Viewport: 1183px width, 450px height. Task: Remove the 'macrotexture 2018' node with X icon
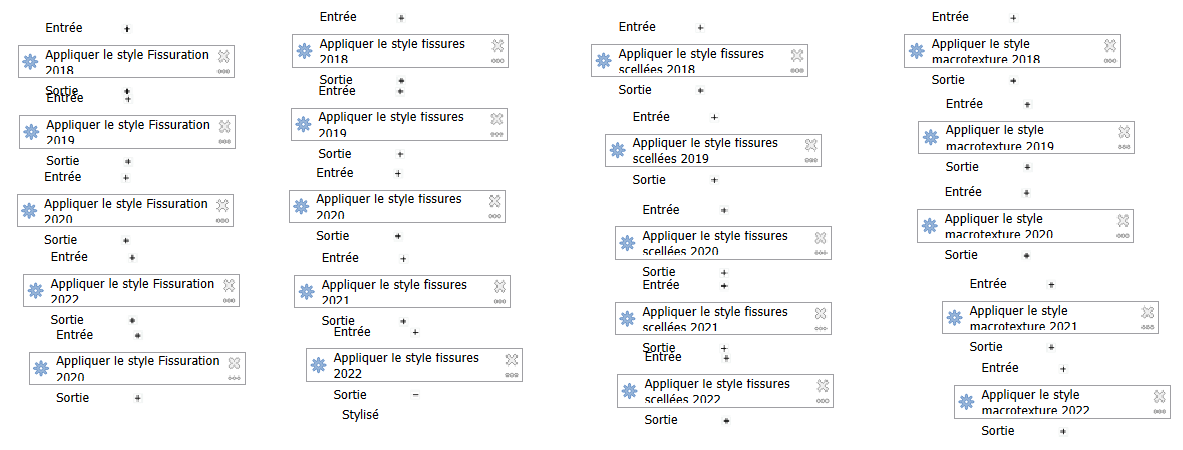[x=1110, y=45]
